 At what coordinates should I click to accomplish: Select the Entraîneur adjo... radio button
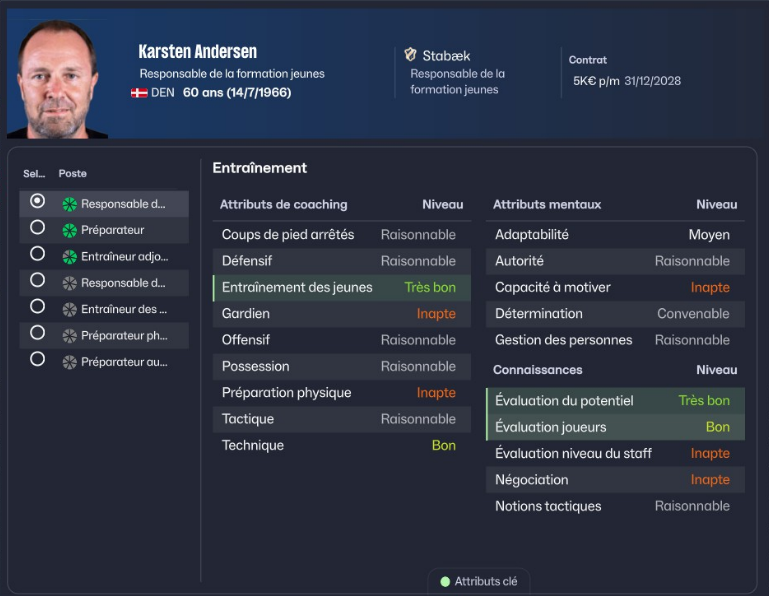[38, 254]
